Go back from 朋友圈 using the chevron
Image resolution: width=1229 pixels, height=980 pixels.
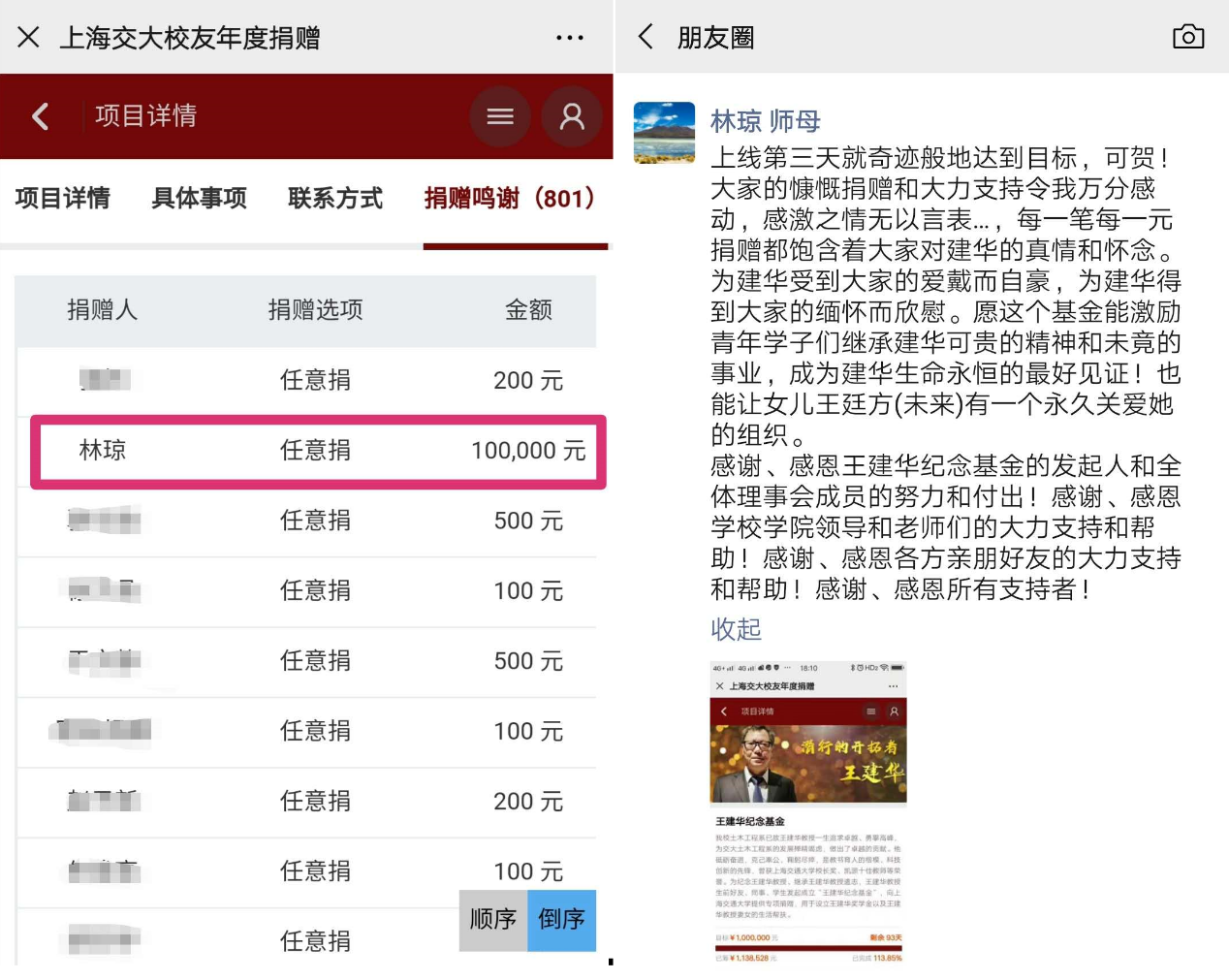coord(646,38)
